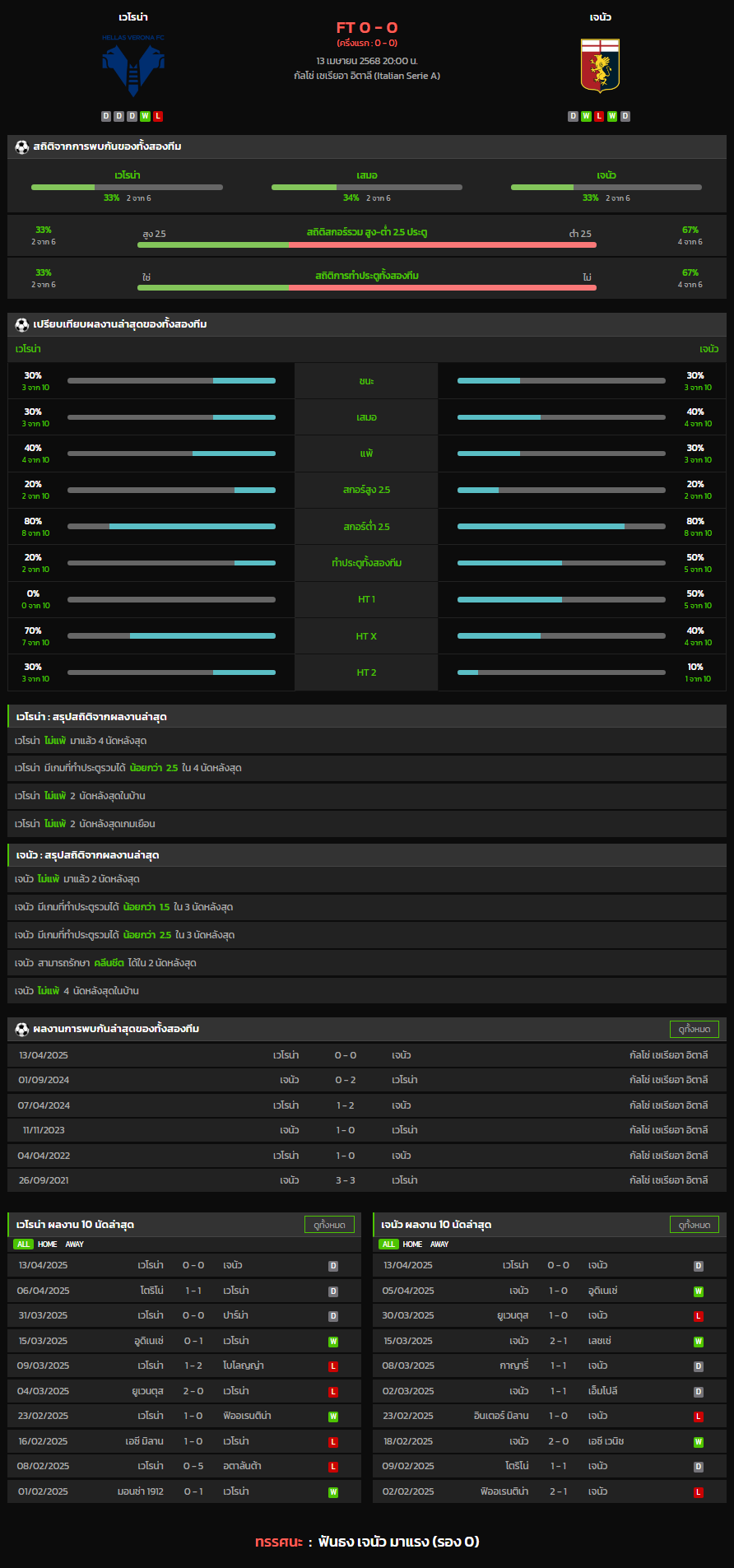734x1568 pixels.
Task: Click the D badge on Verona's 06/04/2025 row
Action: click(333, 1291)
